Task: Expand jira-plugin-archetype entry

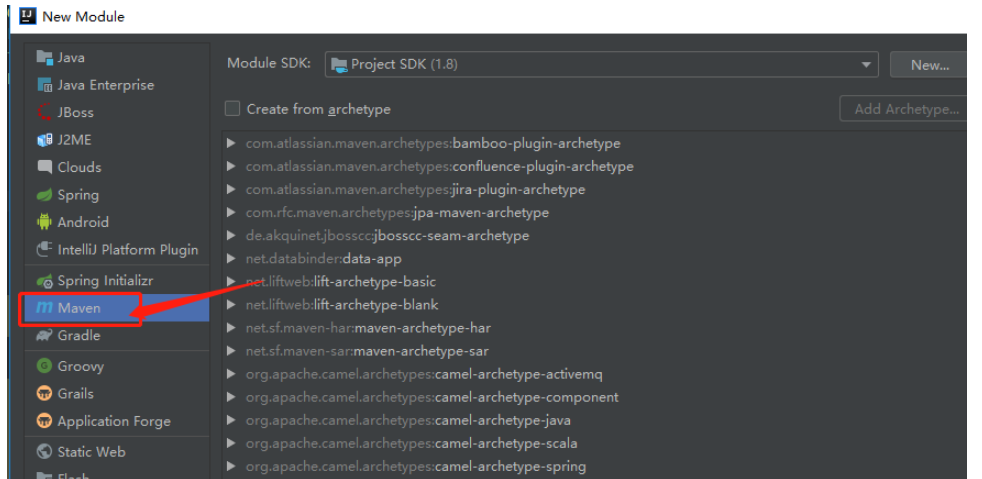Action: tap(231, 190)
